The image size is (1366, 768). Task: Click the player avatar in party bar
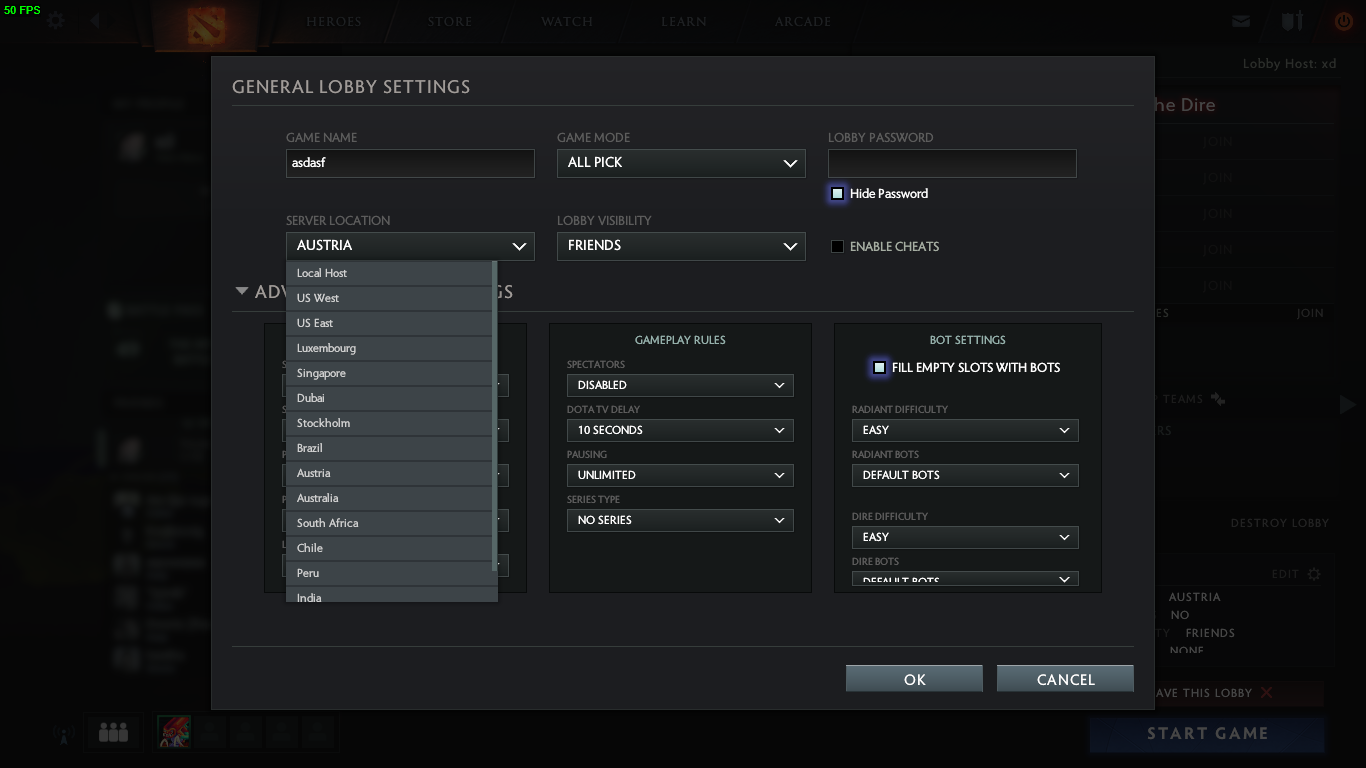[x=175, y=733]
